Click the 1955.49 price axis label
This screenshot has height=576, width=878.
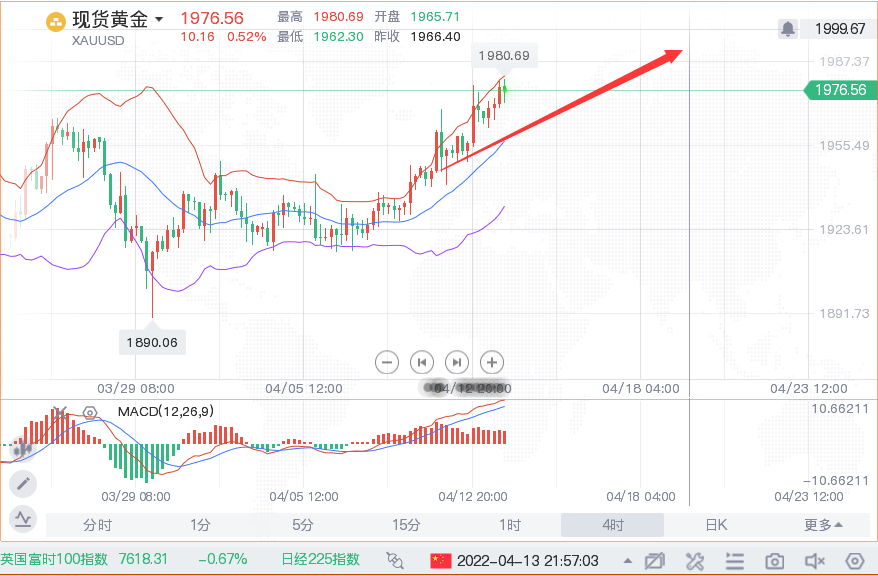[x=844, y=146]
